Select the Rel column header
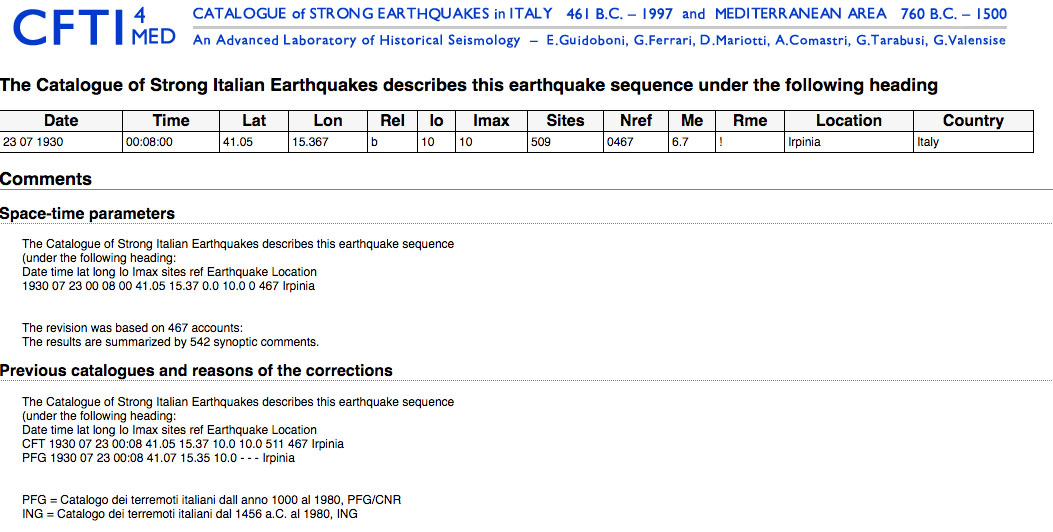This screenshot has height=532, width=1053. click(393, 120)
